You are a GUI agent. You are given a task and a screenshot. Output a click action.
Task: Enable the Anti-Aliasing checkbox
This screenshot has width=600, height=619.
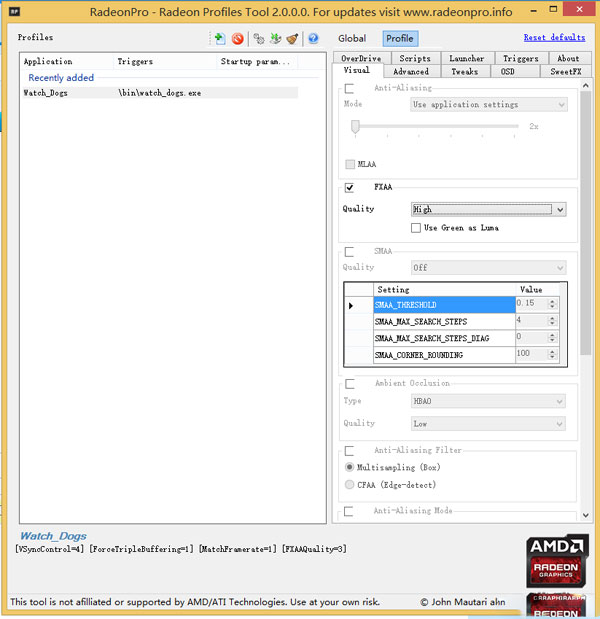[x=349, y=88]
